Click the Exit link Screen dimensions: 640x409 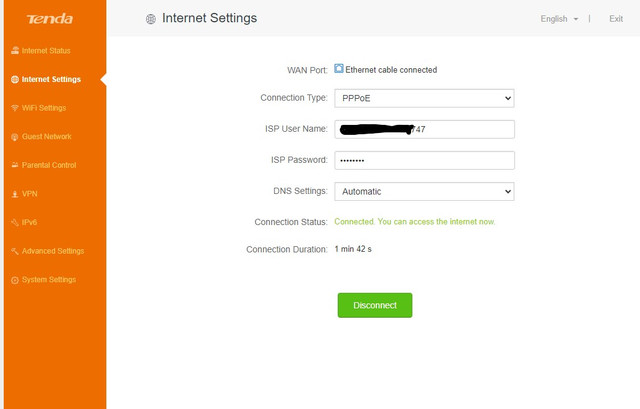[x=616, y=19]
